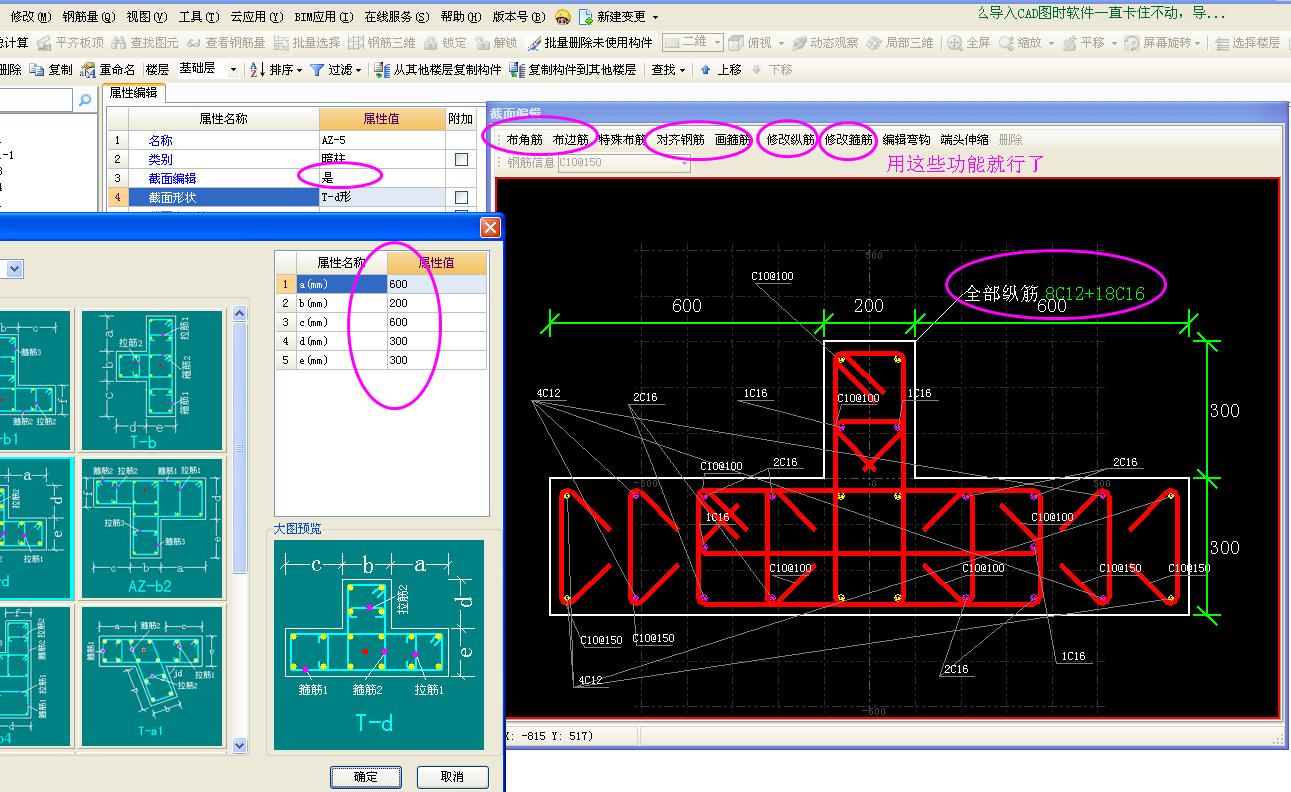Click 选择楼层 layers icon
Image resolution: width=1291 pixels, height=792 pixels.
click(x=1222, y=43)
